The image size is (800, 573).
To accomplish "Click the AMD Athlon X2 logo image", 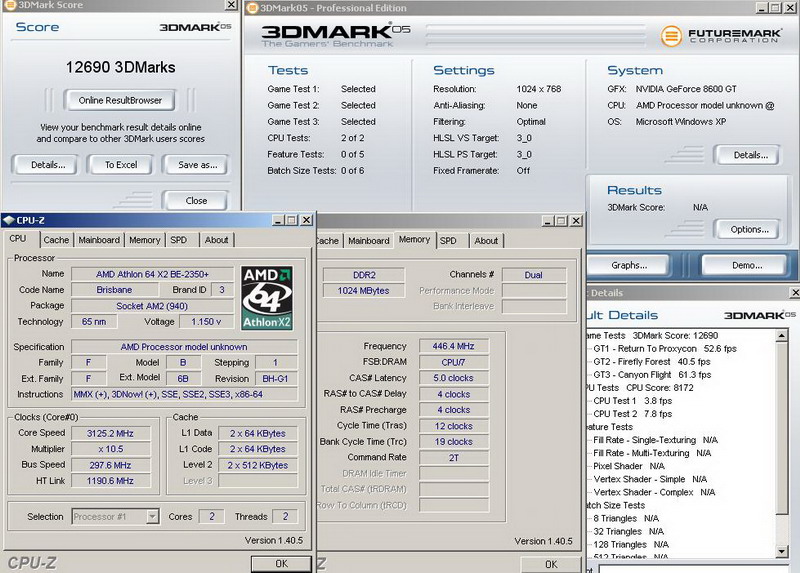I will (x=267, y=298).
